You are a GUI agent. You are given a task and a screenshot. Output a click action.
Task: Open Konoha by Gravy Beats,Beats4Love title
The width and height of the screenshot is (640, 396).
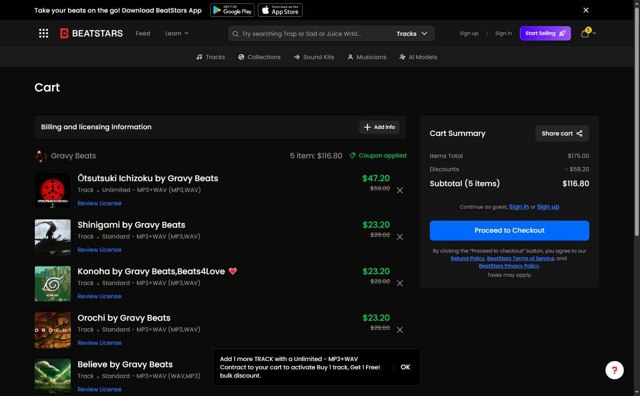151,271
